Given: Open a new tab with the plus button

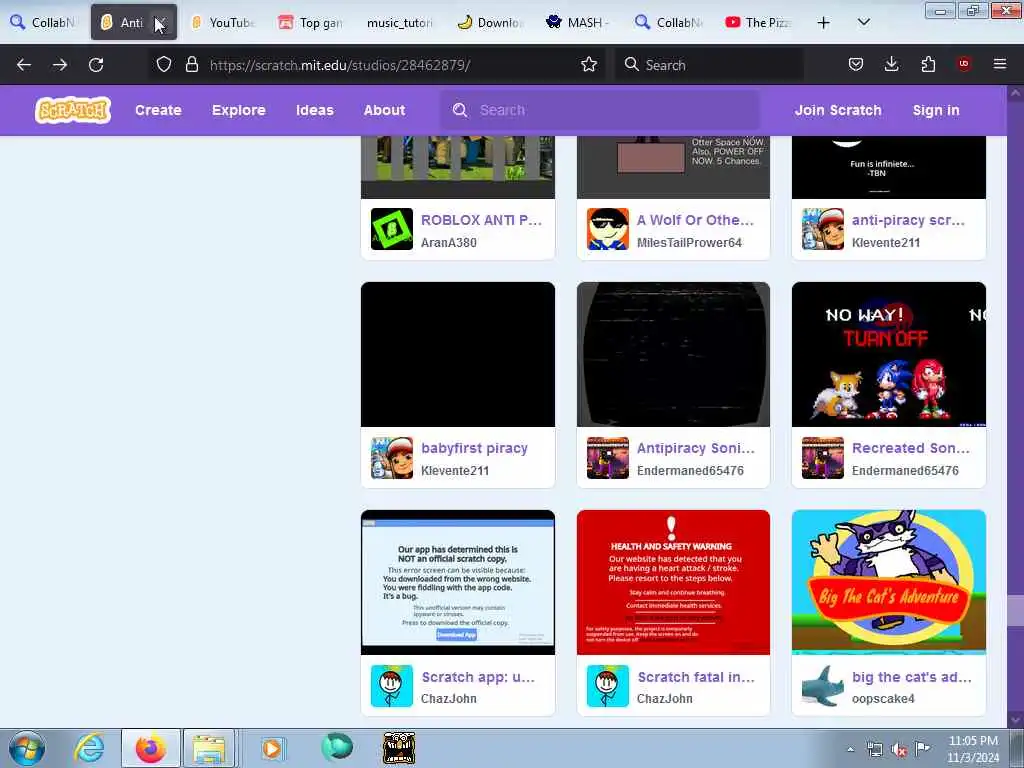Looking at the screenshot, I should tap(824, 23).
